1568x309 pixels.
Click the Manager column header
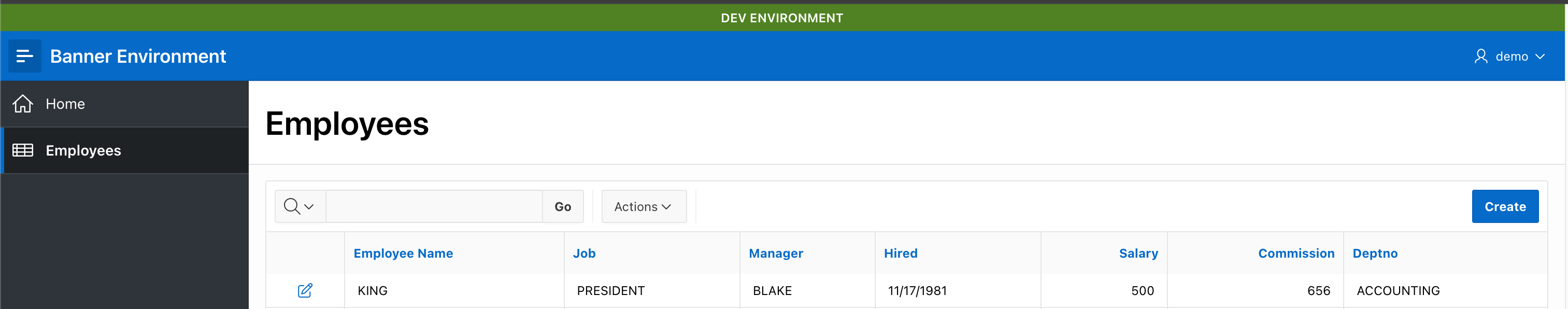(x=776, y=254)
